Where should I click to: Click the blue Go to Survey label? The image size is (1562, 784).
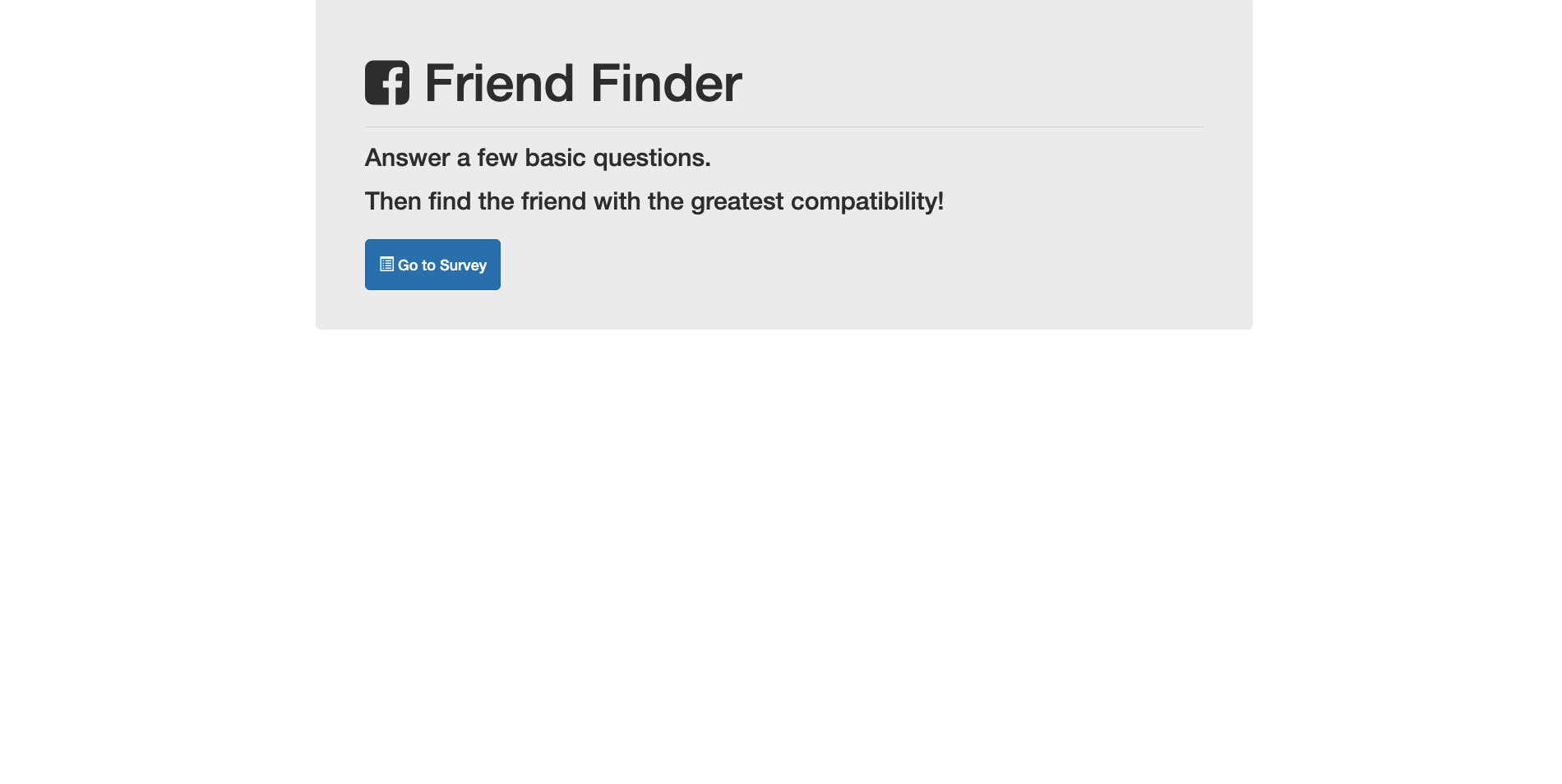[x=442, y=265]
